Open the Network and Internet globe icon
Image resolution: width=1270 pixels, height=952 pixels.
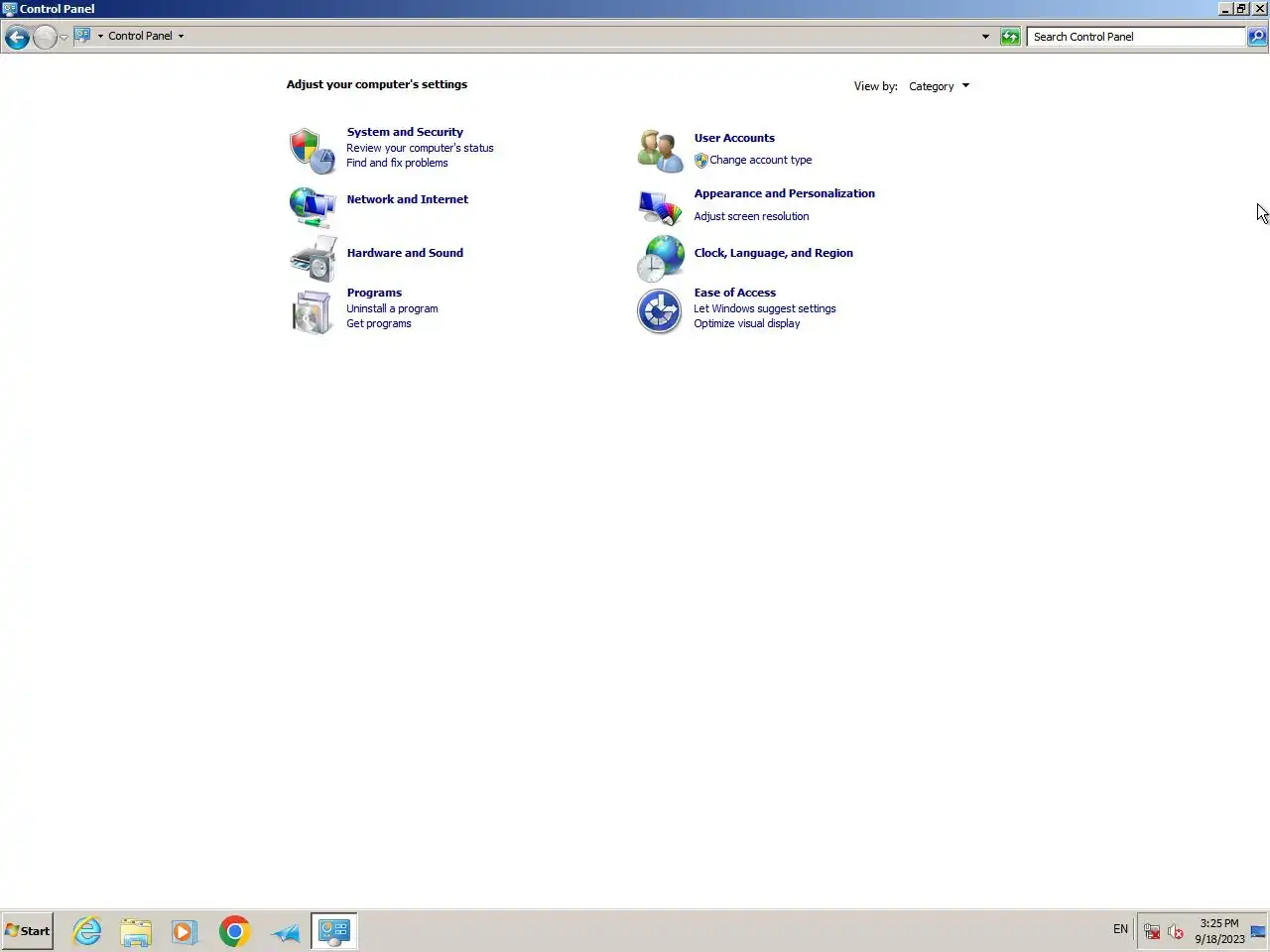click(x=313, y=207)
